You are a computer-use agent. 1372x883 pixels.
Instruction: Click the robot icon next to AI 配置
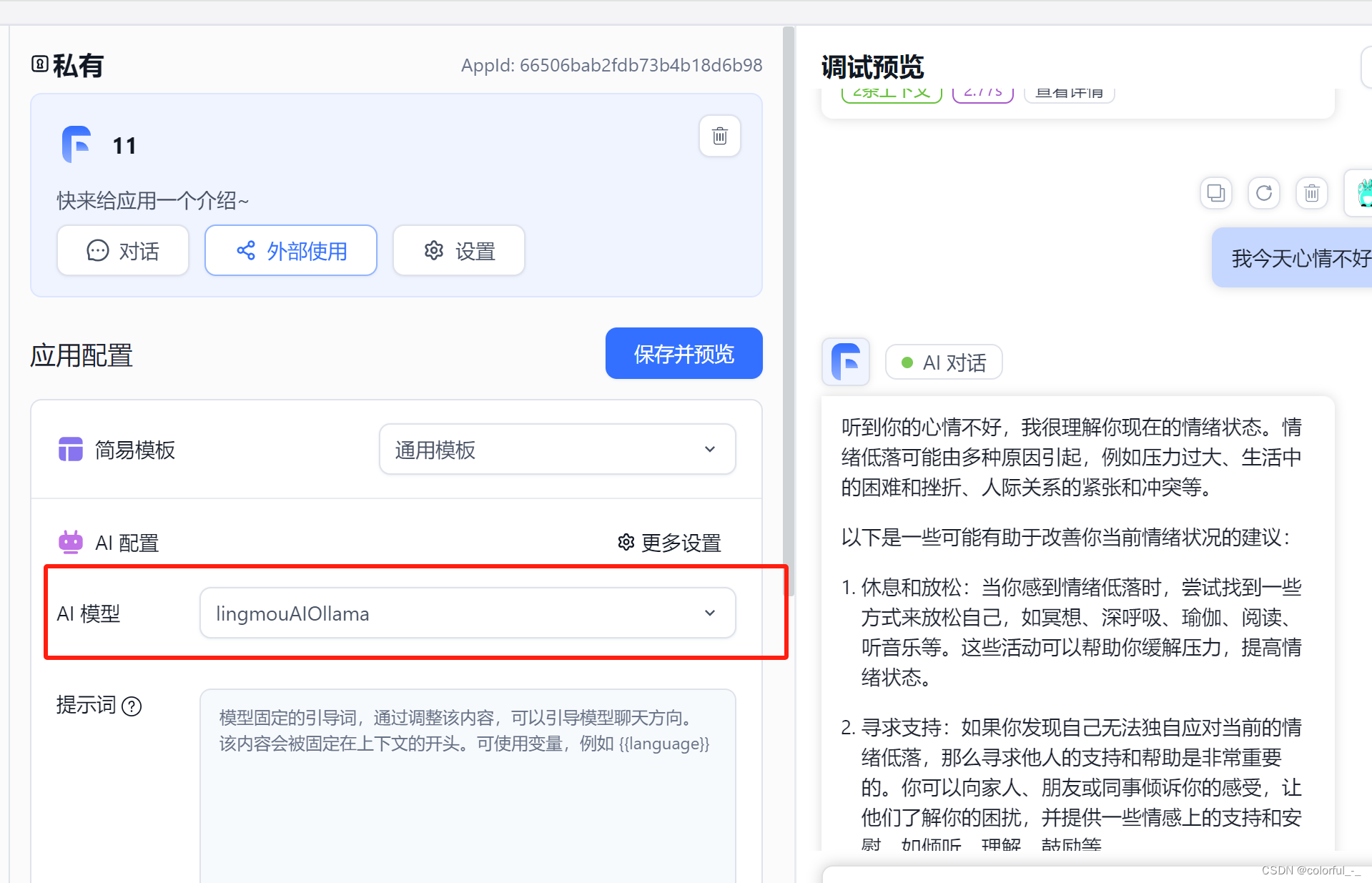coord(70,542)
